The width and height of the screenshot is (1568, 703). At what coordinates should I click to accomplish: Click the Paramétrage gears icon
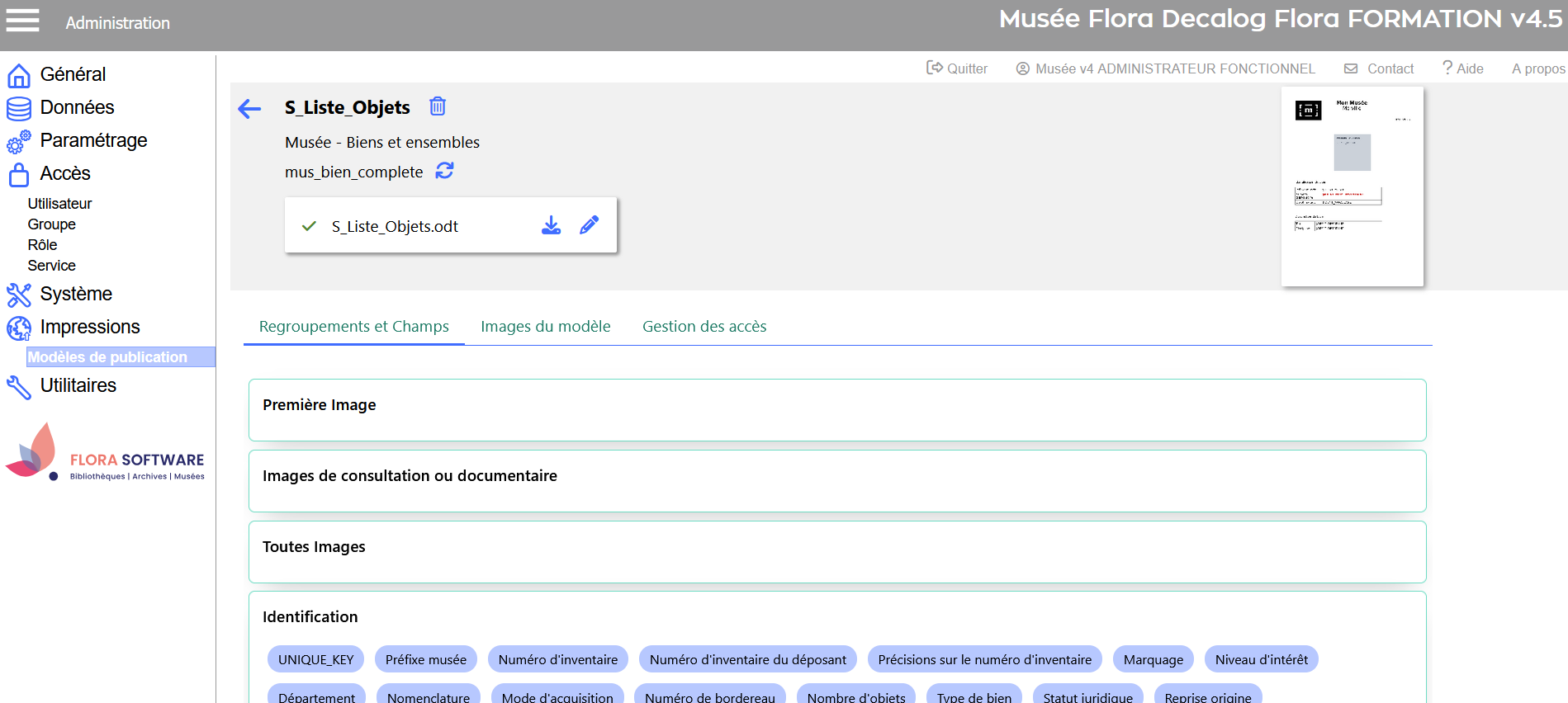(x=19, y=141)
